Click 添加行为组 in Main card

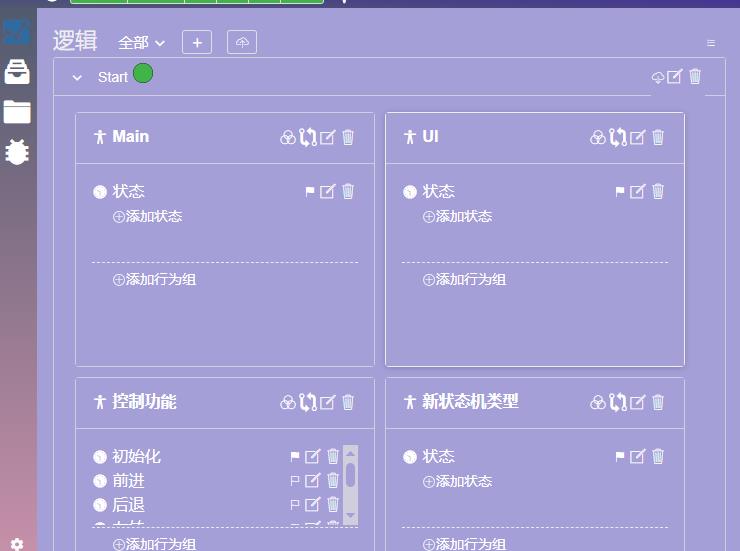(x=155, y=280)
